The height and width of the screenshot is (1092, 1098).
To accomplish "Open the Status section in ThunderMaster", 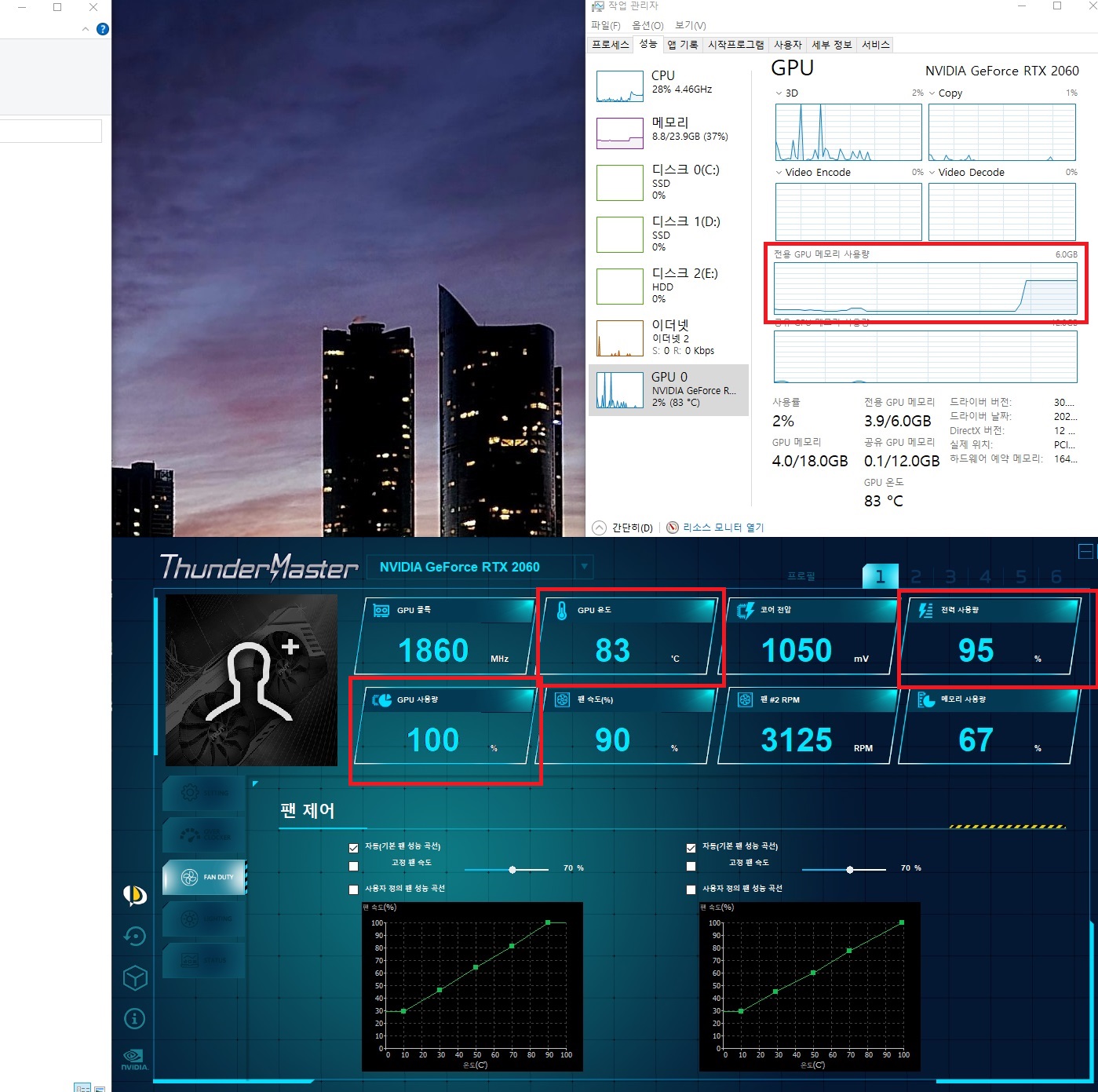I will pos(204,960).
